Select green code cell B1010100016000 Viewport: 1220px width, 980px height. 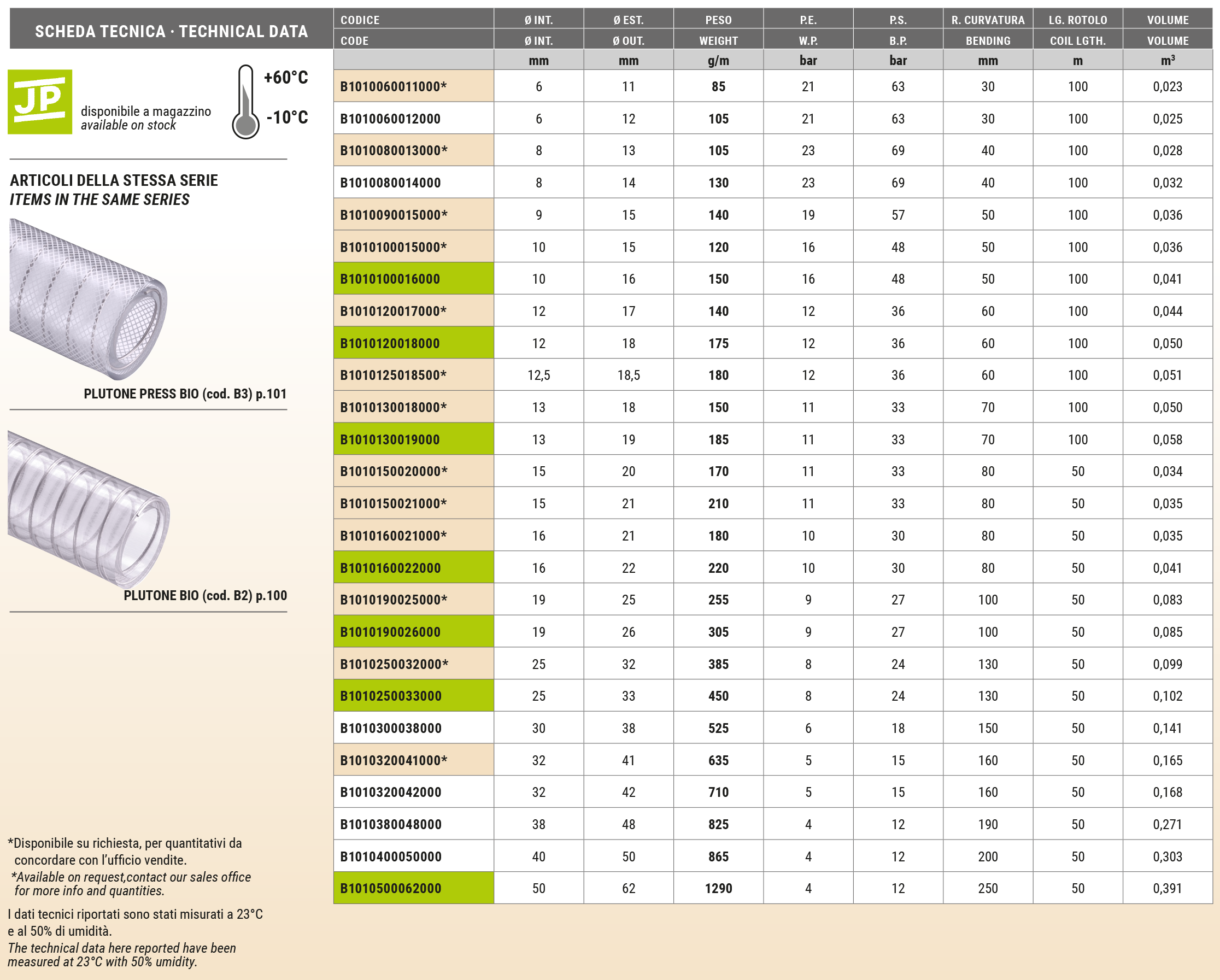[x=413, y=279]
